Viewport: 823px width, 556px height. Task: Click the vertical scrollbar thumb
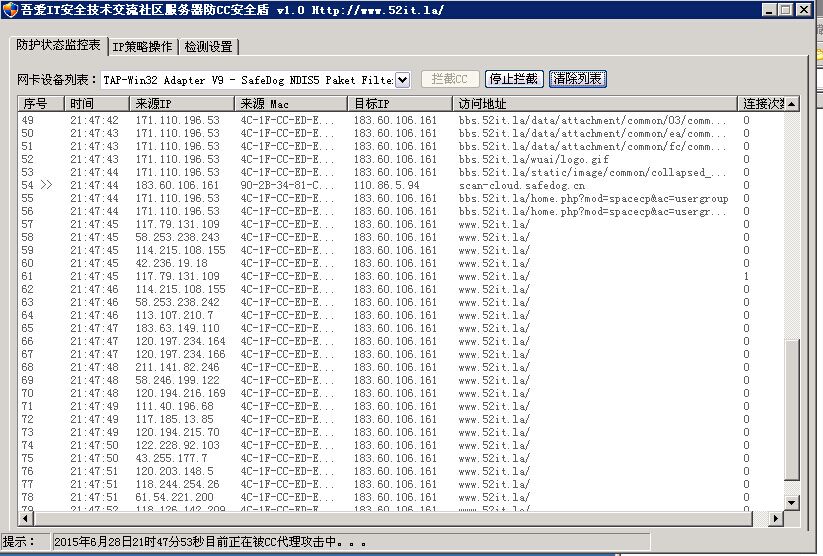tap(792, 410)
